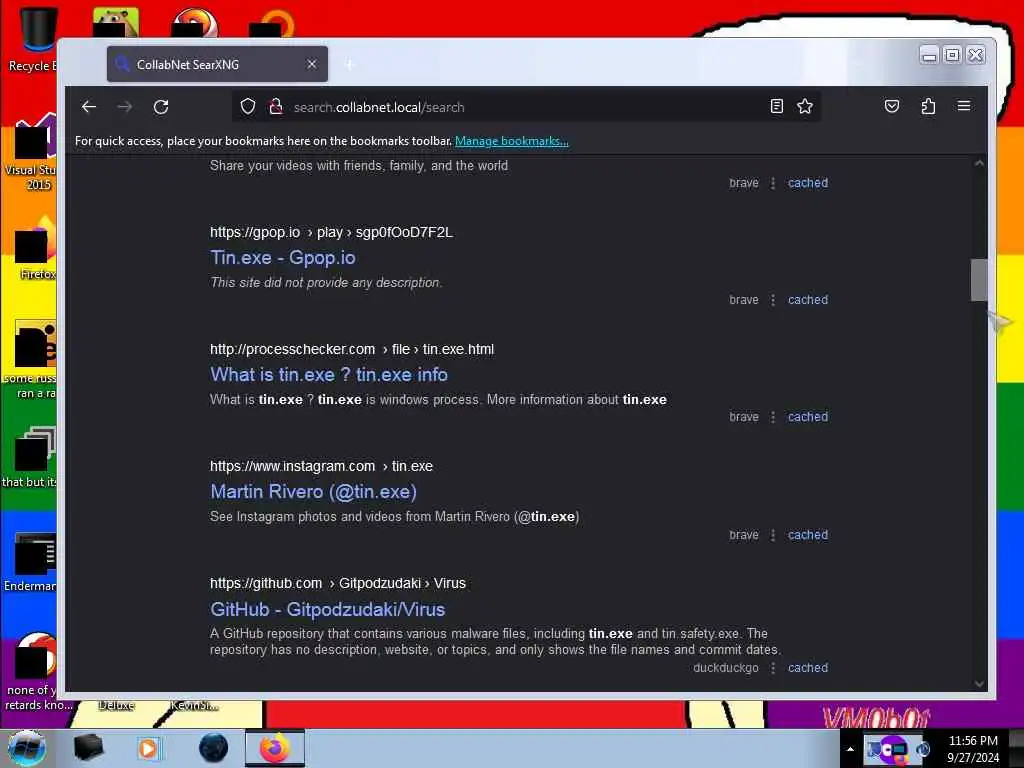Click the scrollbar up arrow
Image resolution: width=1024 pixels, height=768 pixels.
979,163
